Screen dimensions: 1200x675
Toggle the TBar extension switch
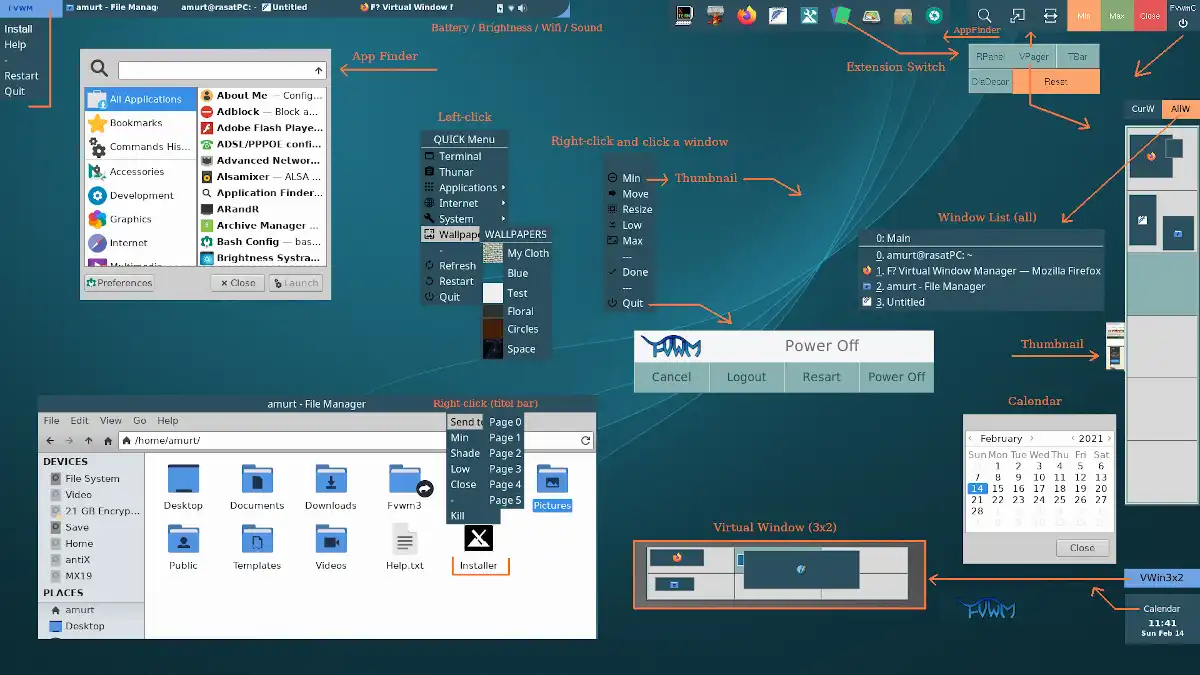tap(1077, 58)
